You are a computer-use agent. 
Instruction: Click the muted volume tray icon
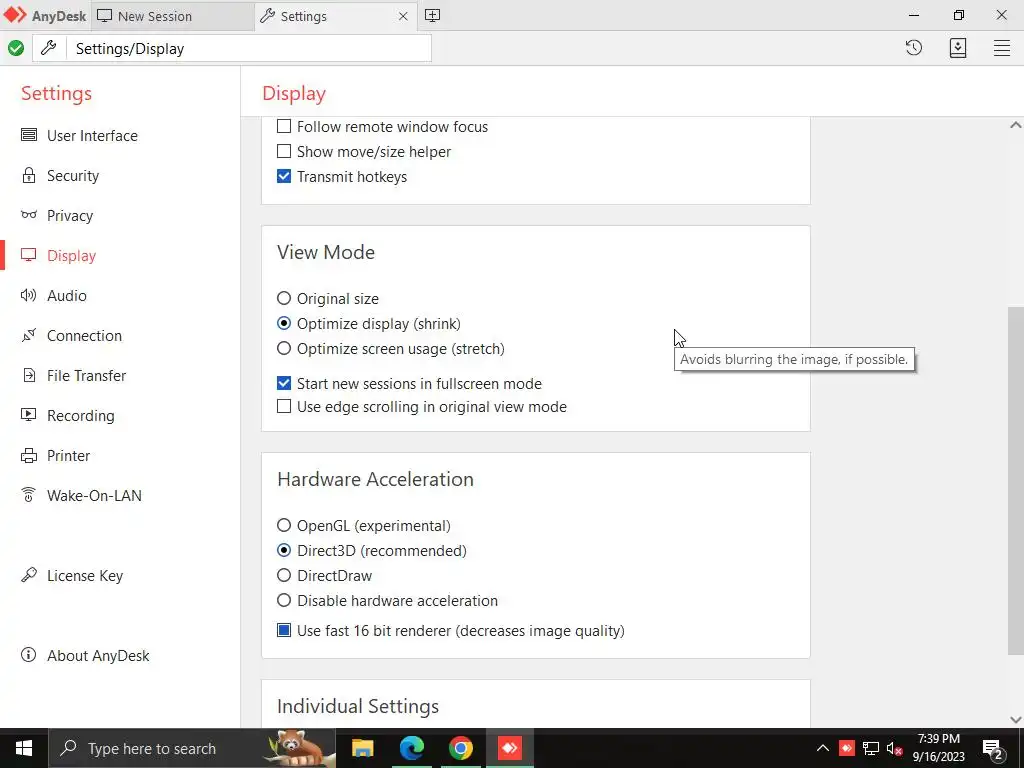tap(894, 748)
